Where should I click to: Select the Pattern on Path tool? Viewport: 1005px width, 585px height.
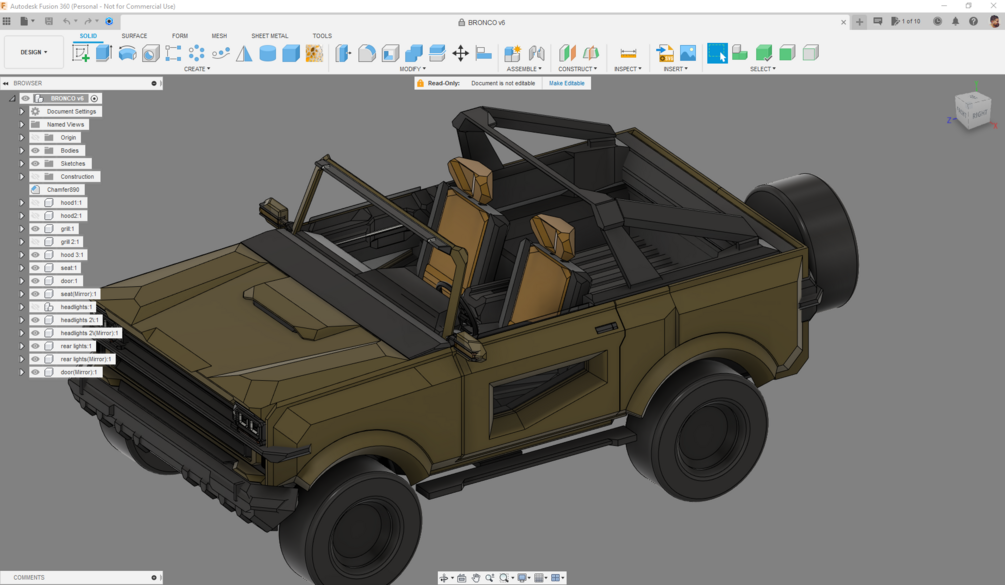[x=220, y=53]
